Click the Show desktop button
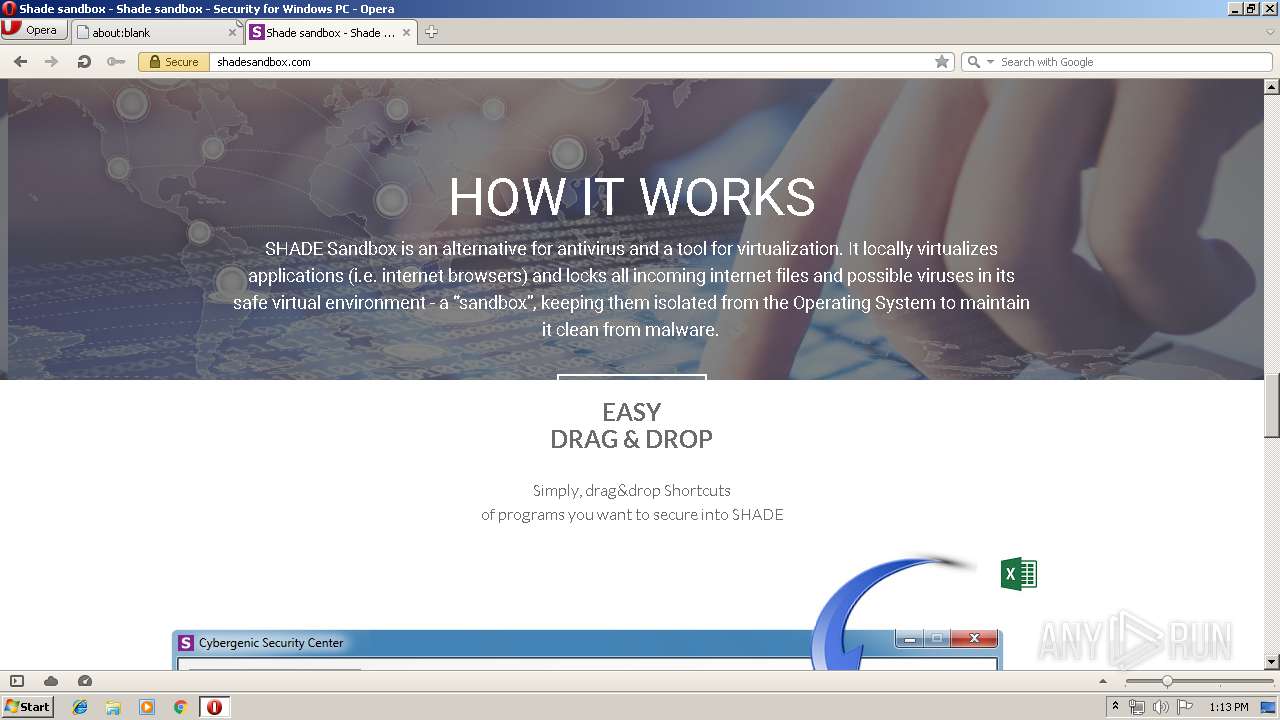This screenshot has width=1280, height=720. [1268, 707]
